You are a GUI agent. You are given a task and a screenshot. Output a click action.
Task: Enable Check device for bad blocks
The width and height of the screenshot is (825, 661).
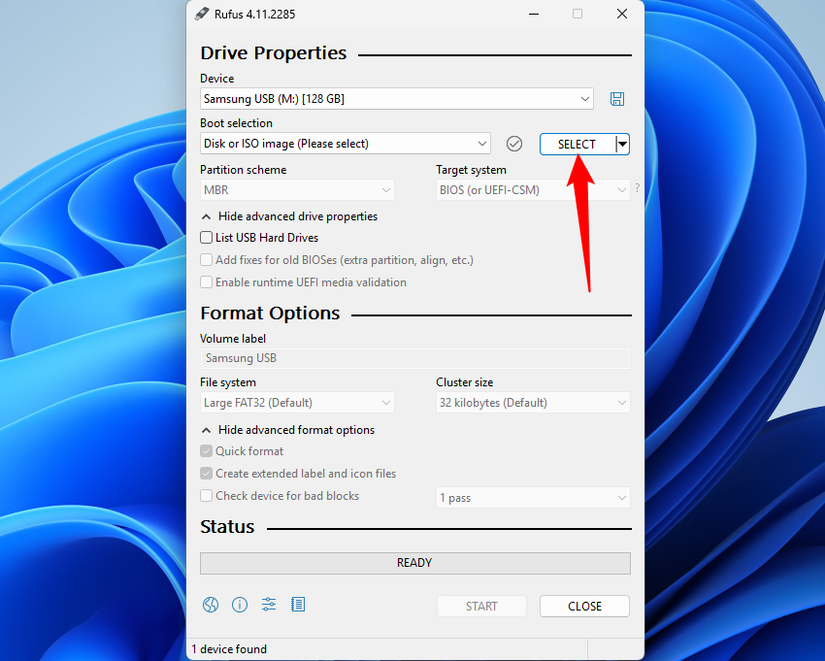(206, 495)
